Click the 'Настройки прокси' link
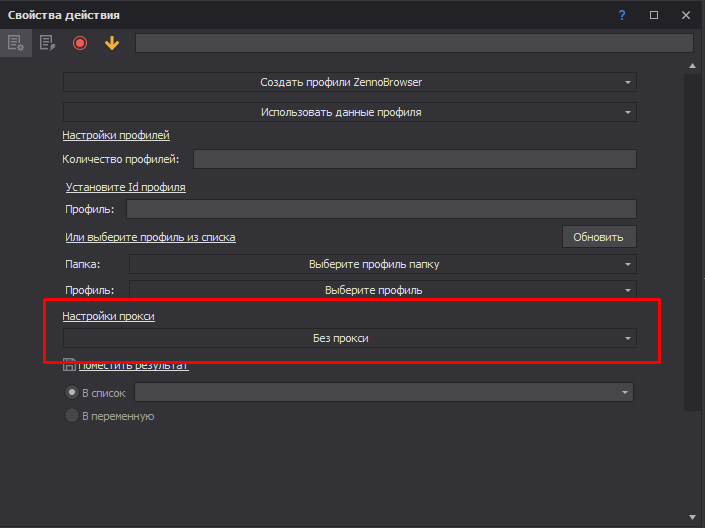 (x=108, y=316)
